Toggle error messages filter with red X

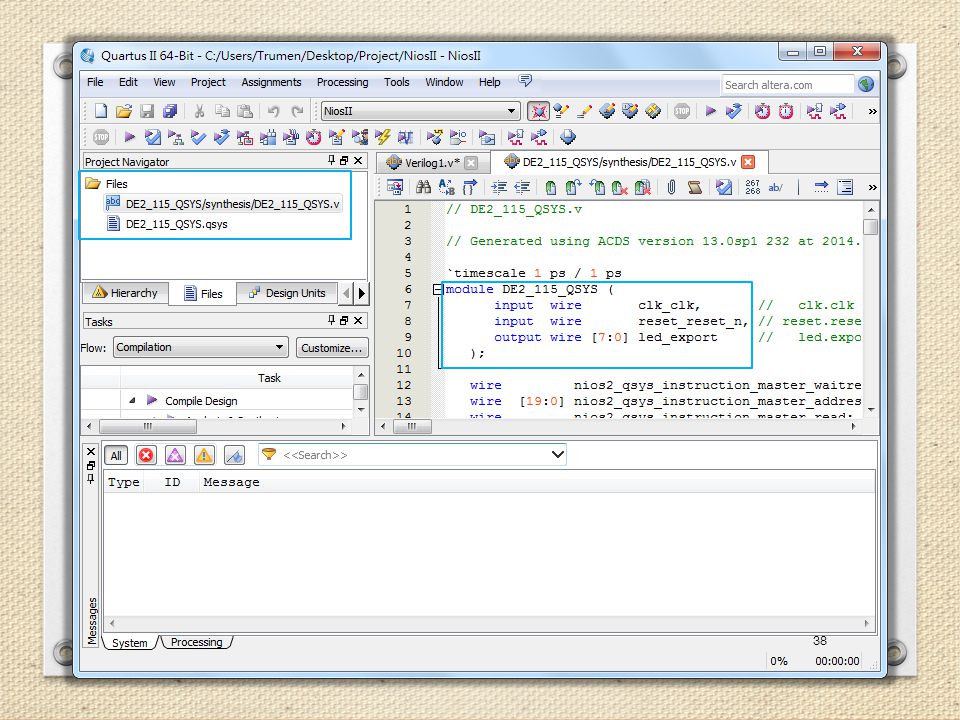(x=146, y=455)
